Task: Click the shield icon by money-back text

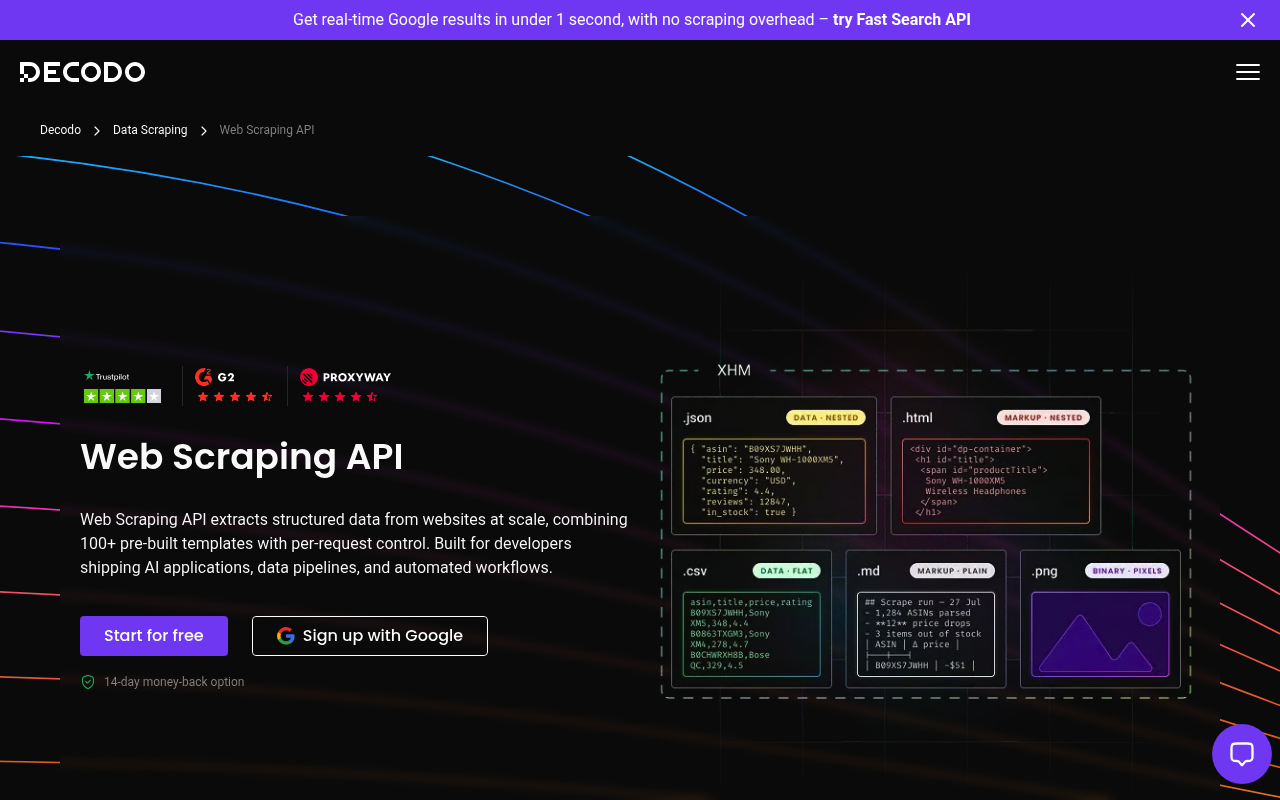Action: (88, 682)
